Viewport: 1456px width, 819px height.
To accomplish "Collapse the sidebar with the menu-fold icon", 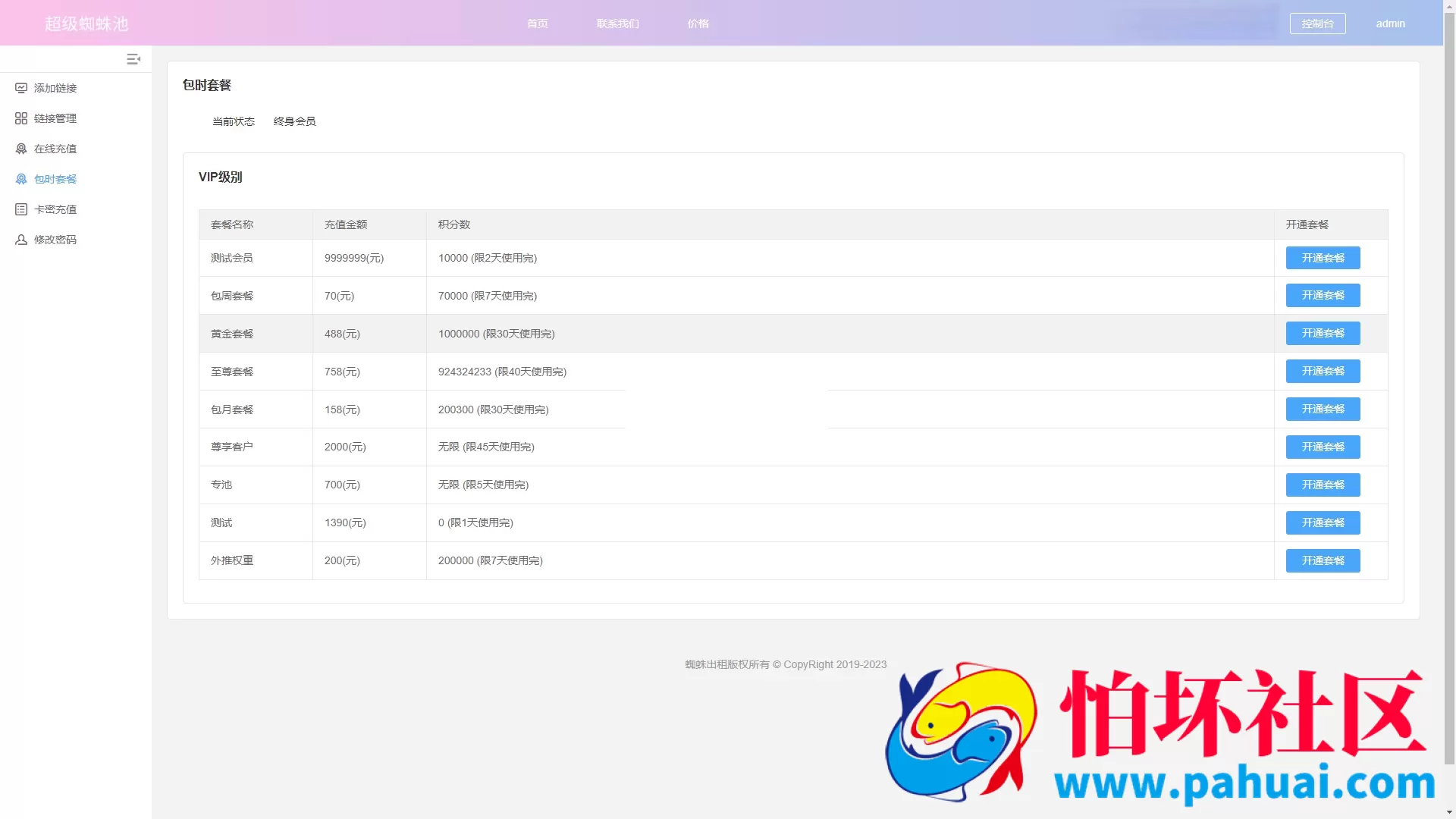I will (133, 59).
